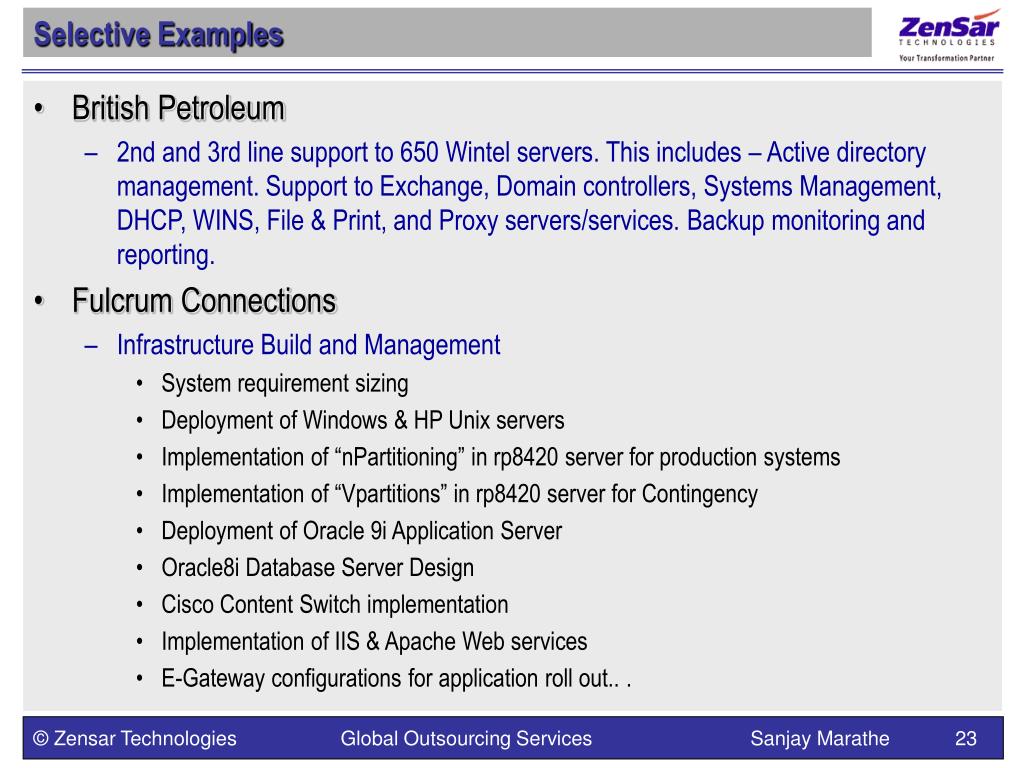
Task: Click '© Zensar Technologies' footer text
Action: tap(135, 738)
